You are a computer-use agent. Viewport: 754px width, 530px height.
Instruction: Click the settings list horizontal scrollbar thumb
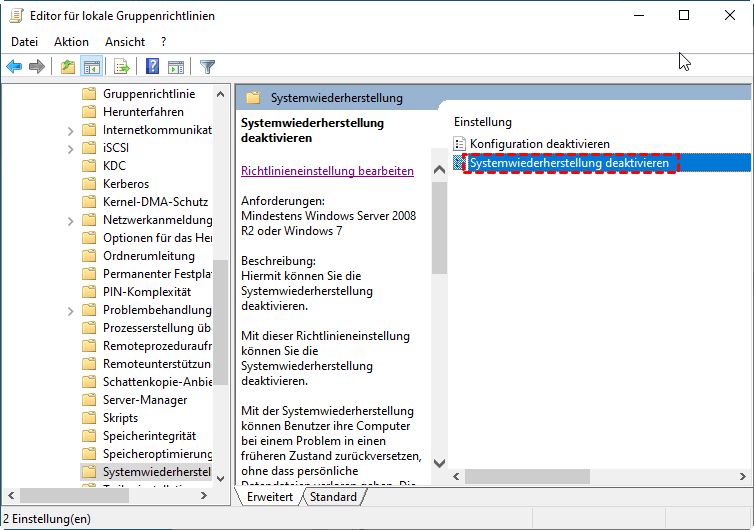pos(527,476)
